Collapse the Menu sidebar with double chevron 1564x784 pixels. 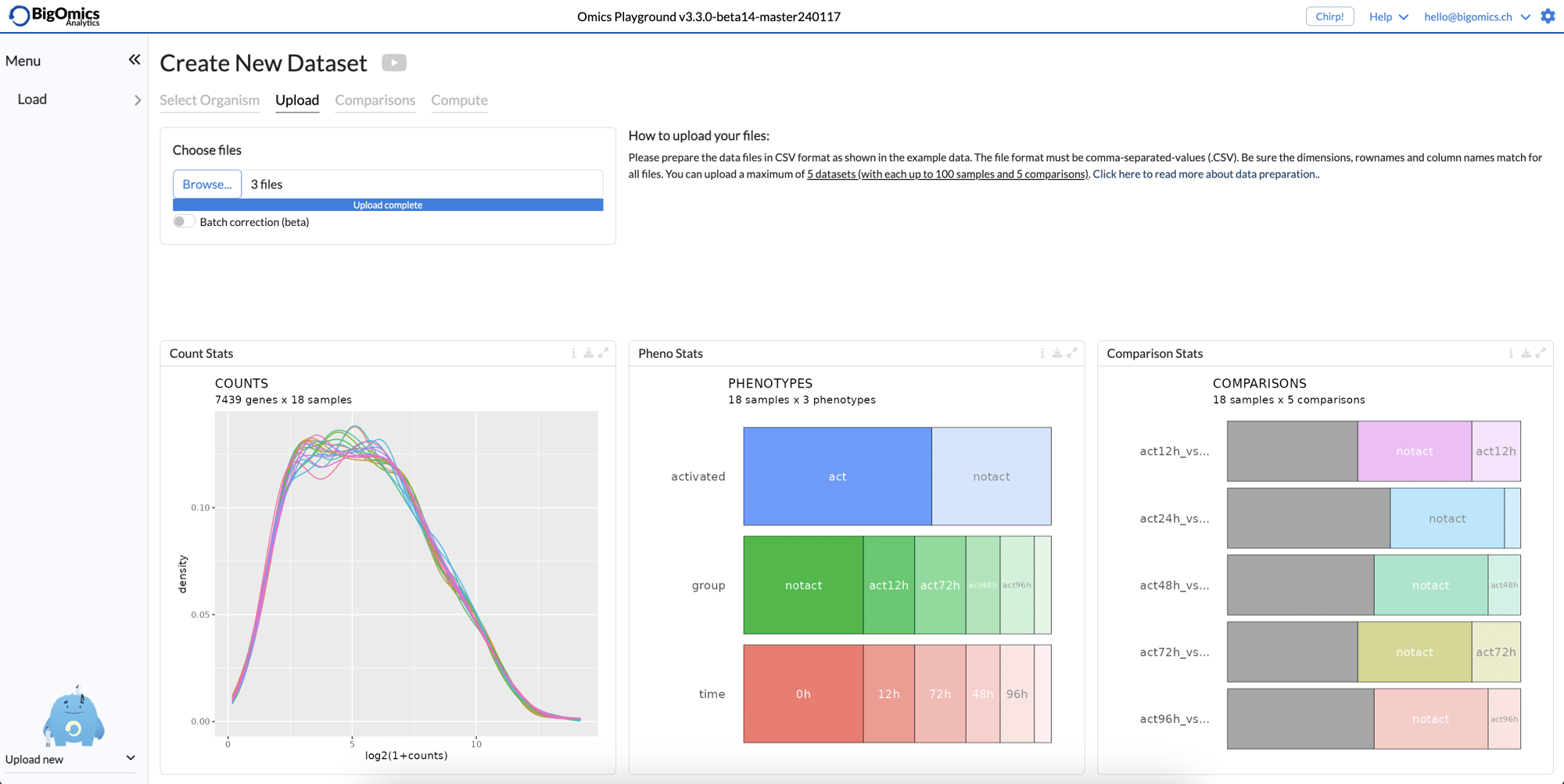click(135, 60)
